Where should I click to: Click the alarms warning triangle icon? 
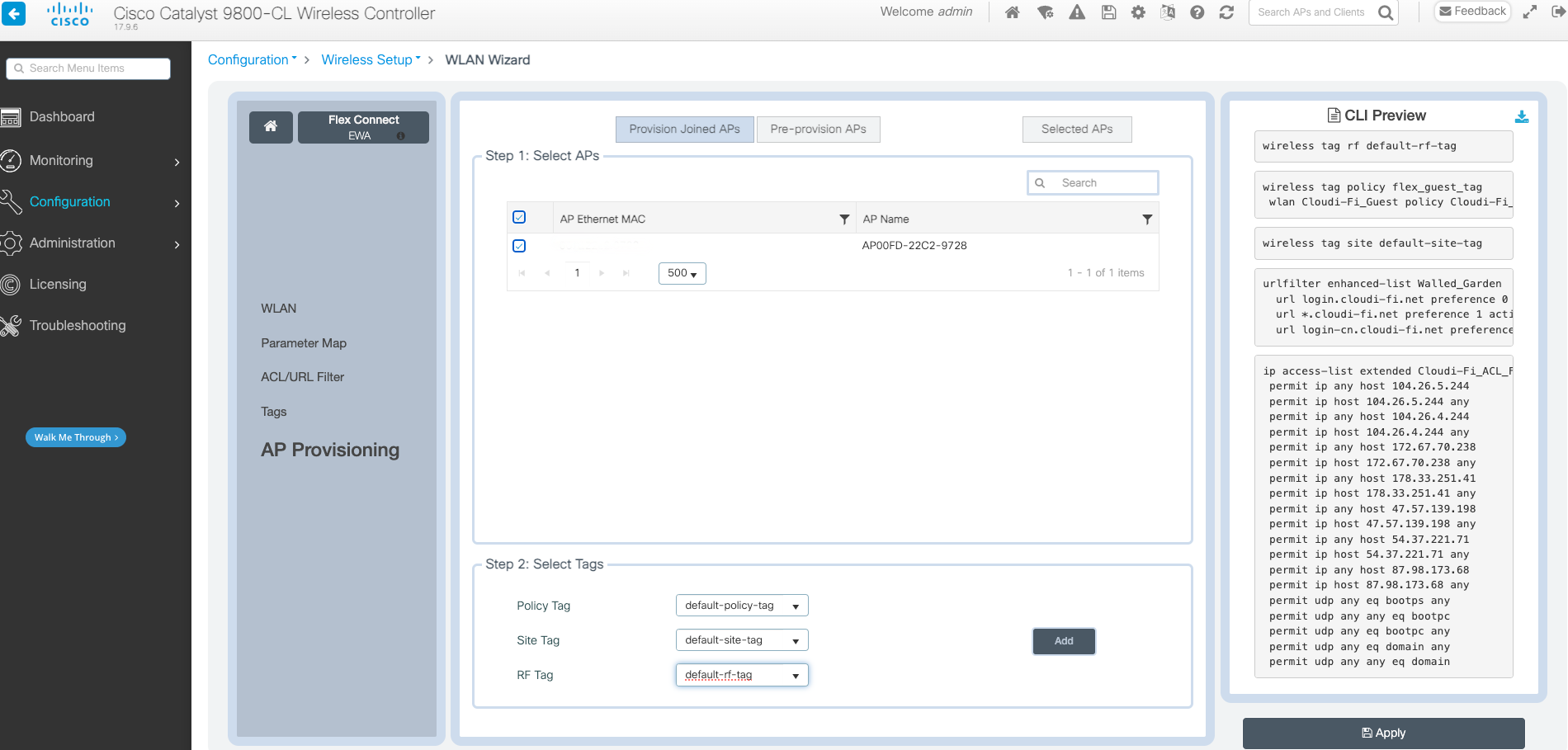tap(1077, 12)
